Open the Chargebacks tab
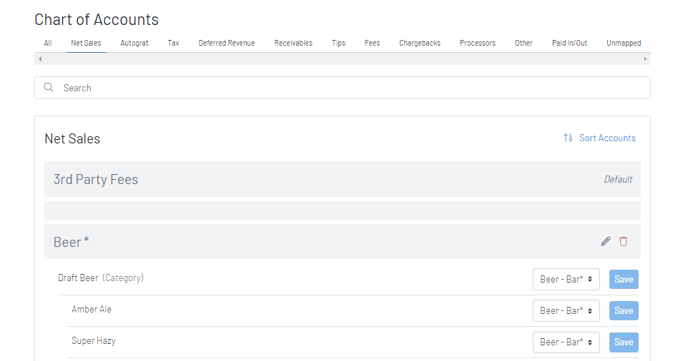 click(419, 43)
